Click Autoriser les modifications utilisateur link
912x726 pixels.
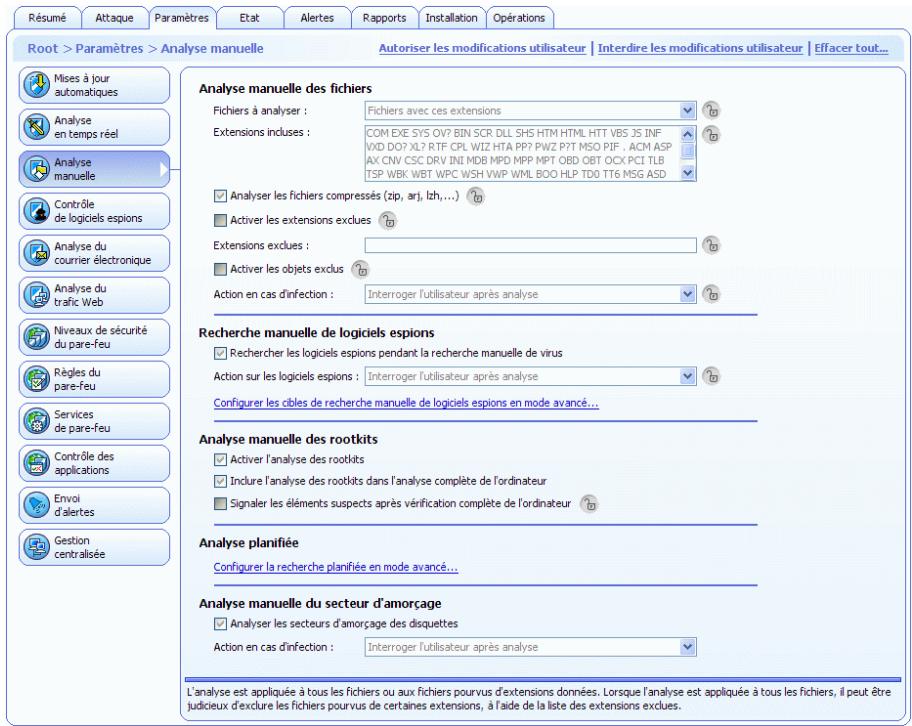pyautogui.click(x=482, y=48)
